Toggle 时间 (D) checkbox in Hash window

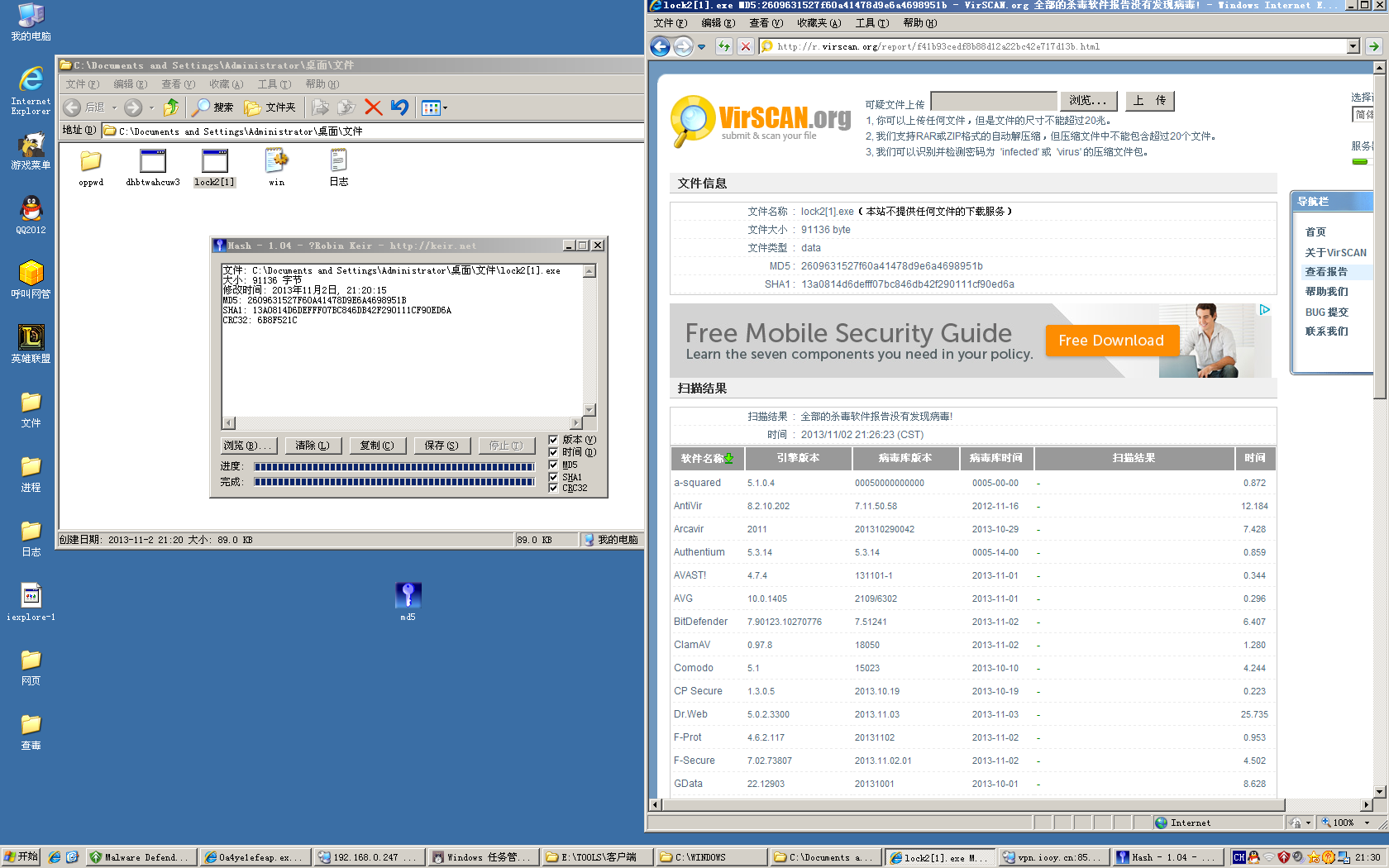(553, 452)
